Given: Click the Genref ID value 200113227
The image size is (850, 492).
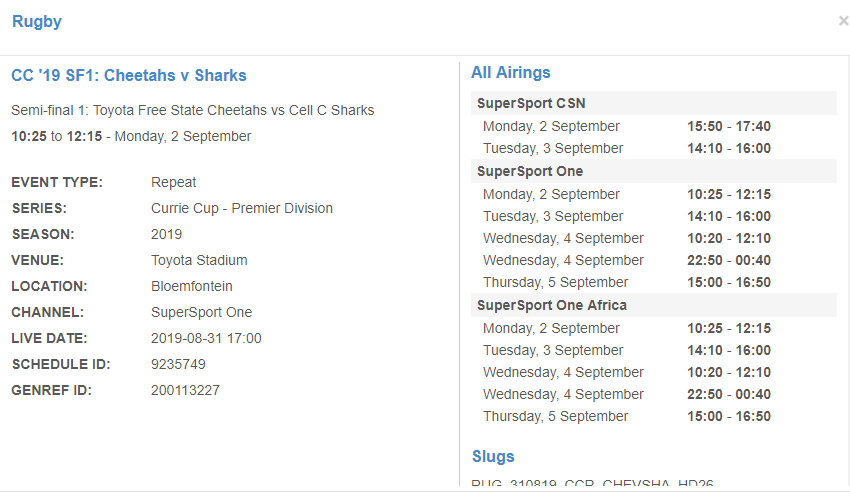Looking at the screenshot, I should point(185,390).
